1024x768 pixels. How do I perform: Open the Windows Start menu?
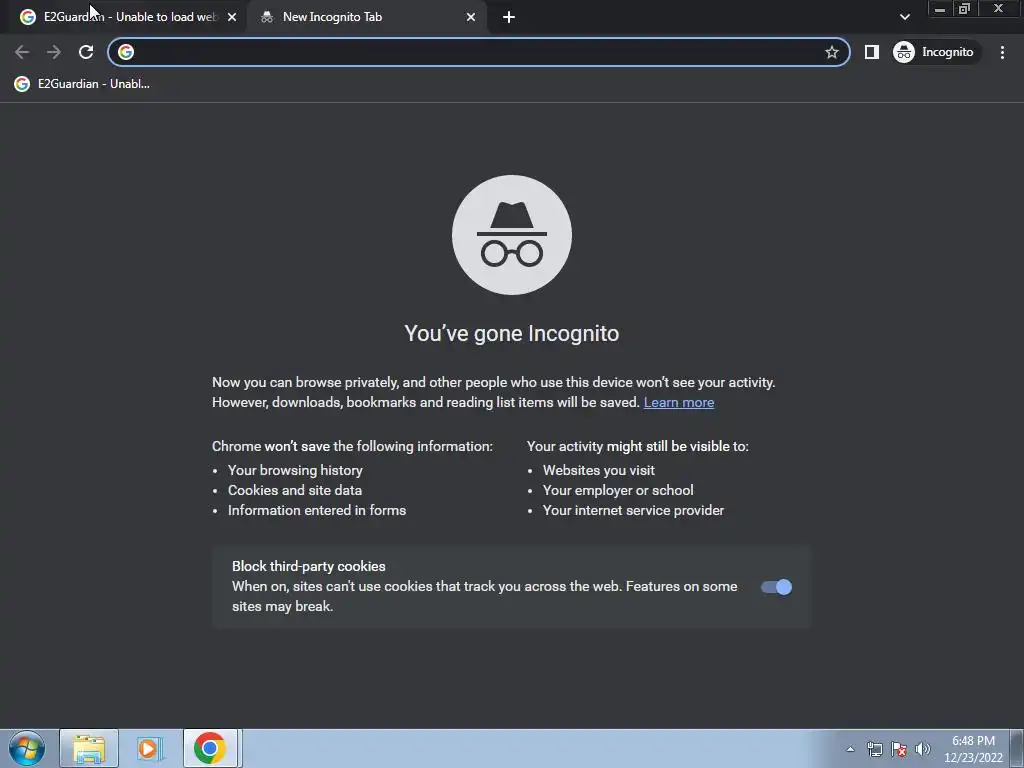point(27,748)
